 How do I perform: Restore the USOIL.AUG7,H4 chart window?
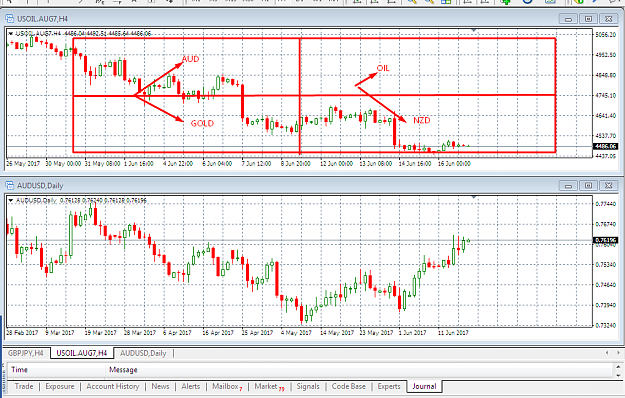pyautogui.click(x=588, y=19)
